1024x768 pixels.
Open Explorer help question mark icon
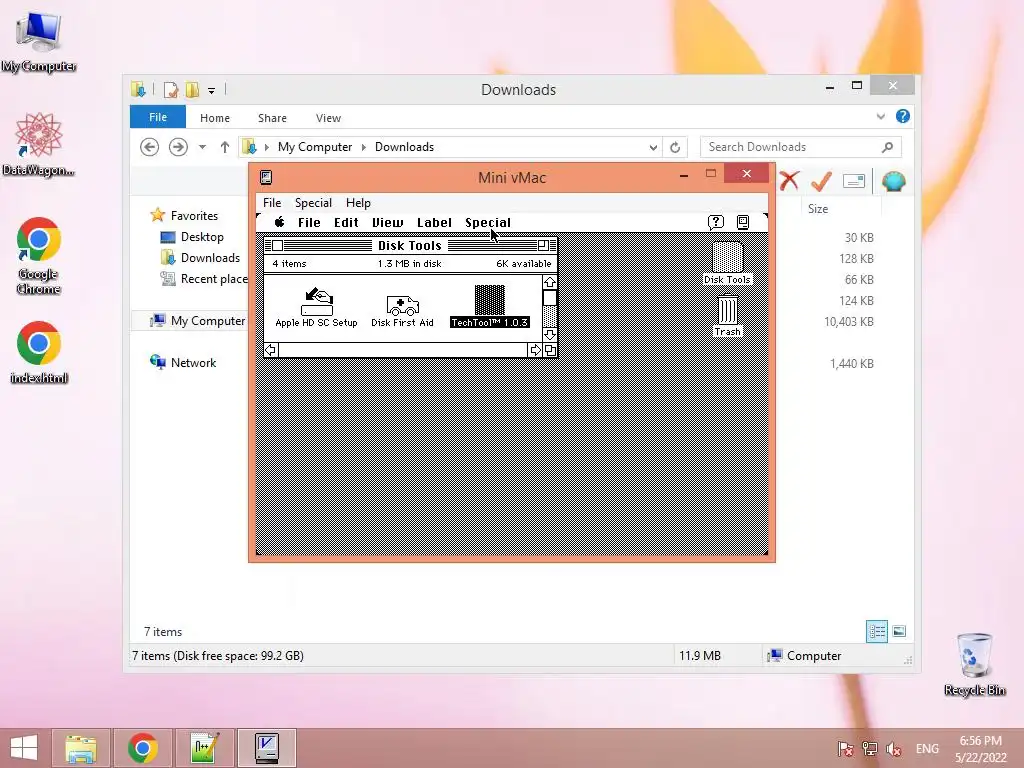903,116
